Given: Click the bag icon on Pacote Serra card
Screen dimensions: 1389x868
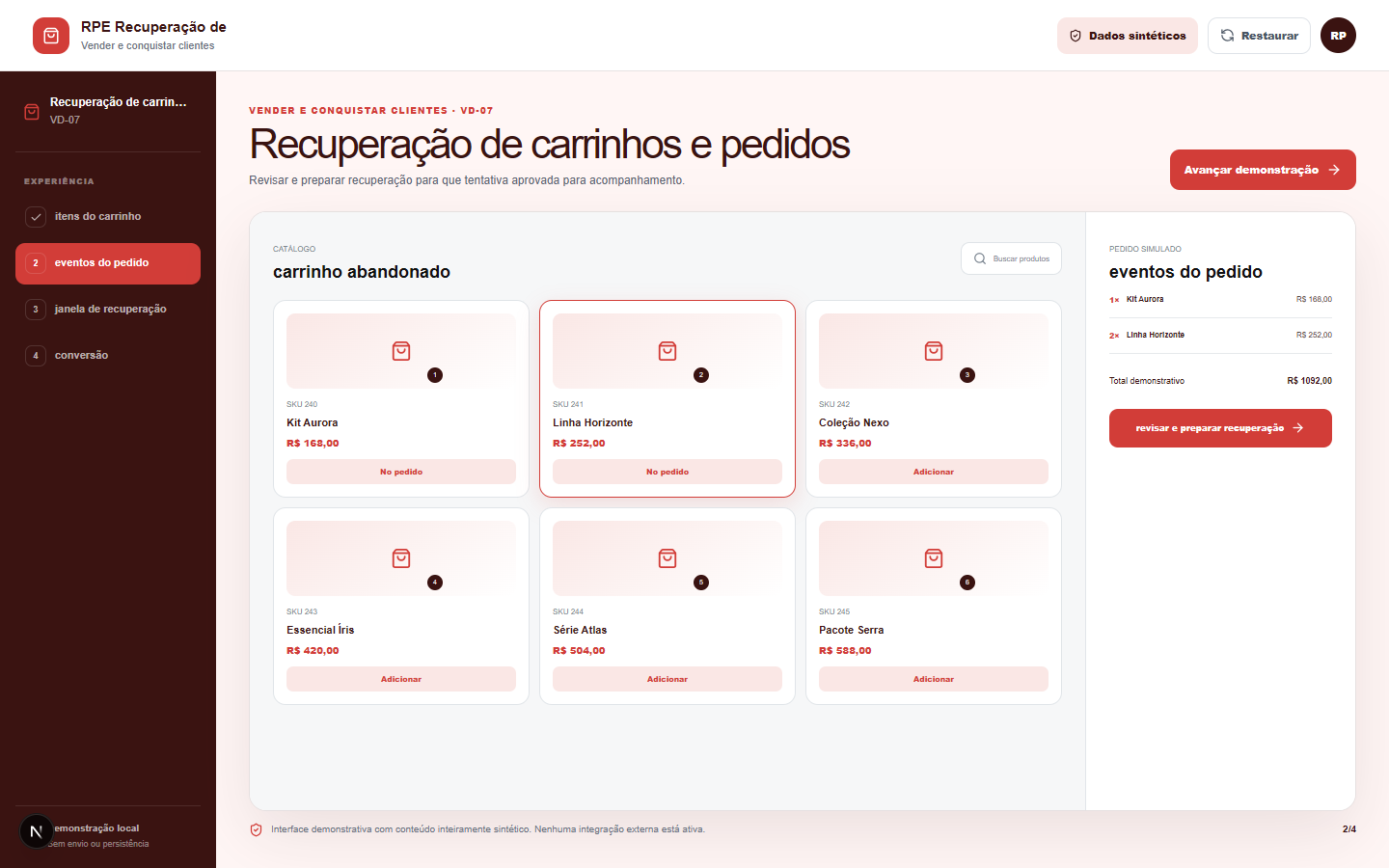Looking at the screenshot, I should tap(934, 558).
